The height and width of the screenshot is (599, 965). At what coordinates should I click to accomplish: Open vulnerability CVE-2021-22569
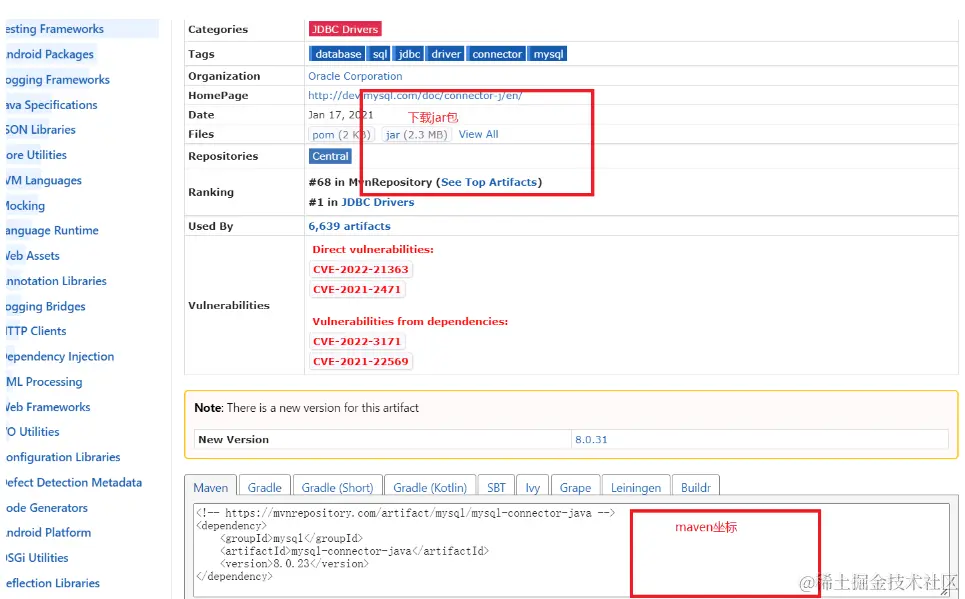pos(360,361)
